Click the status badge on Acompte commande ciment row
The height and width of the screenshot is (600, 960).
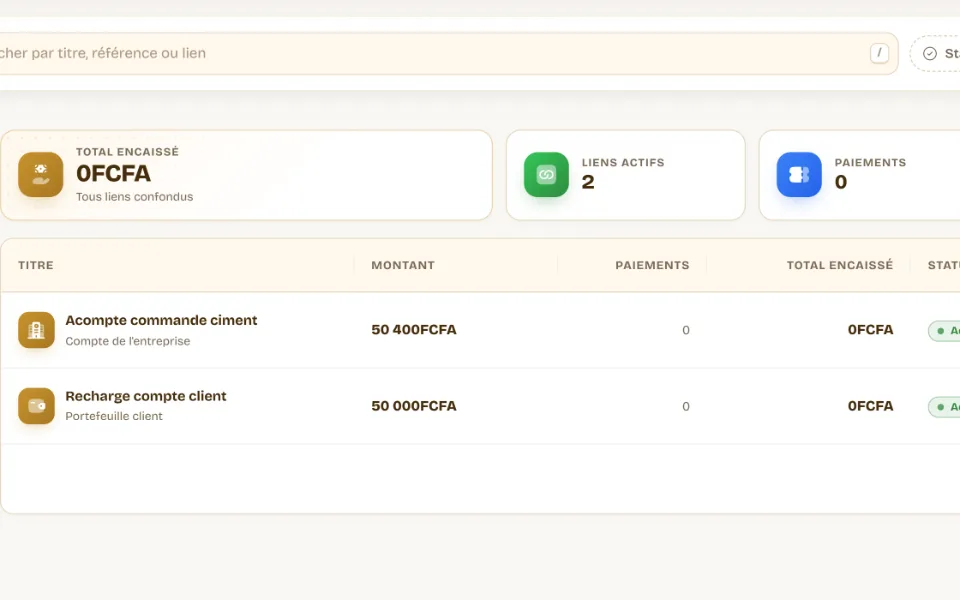click(x=944, y=331)
